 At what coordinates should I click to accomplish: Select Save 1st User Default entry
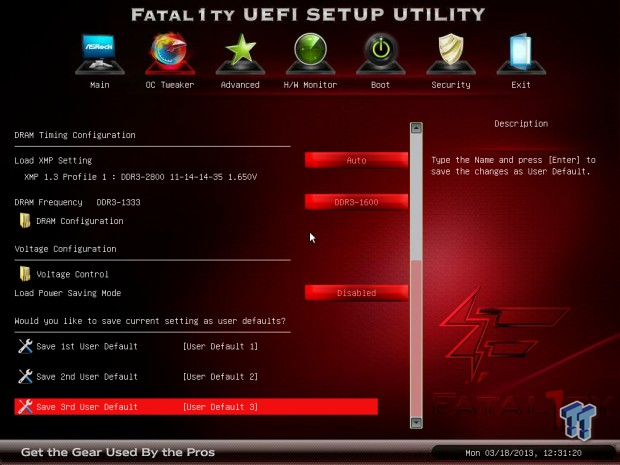point(87,346)
